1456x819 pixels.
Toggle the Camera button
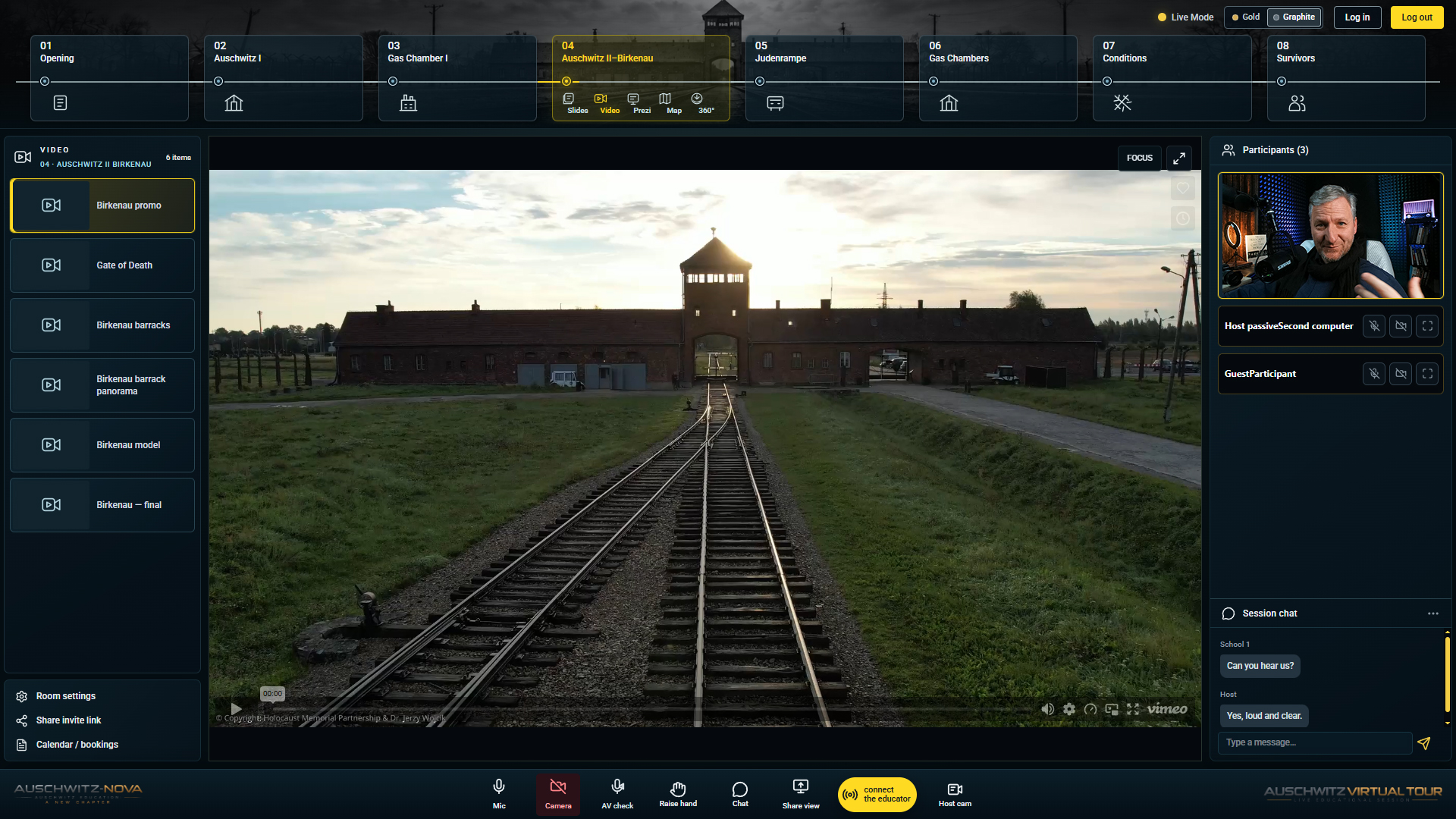(558, 794)
